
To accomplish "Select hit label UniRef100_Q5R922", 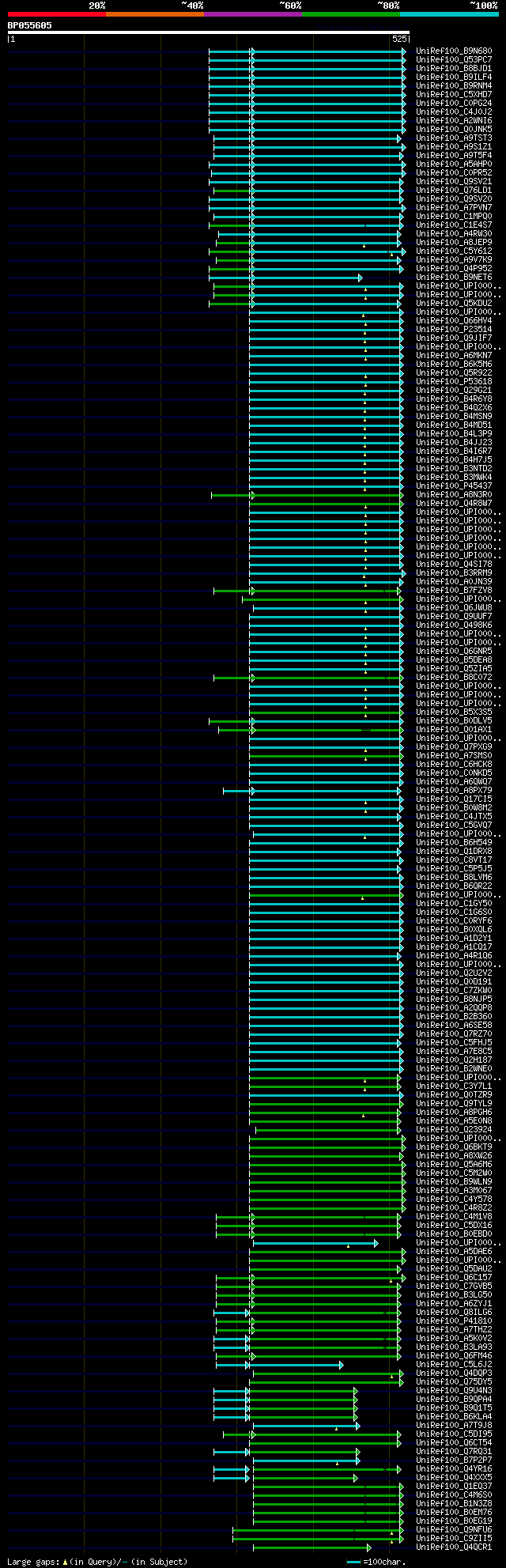I will tap(454, 372).
